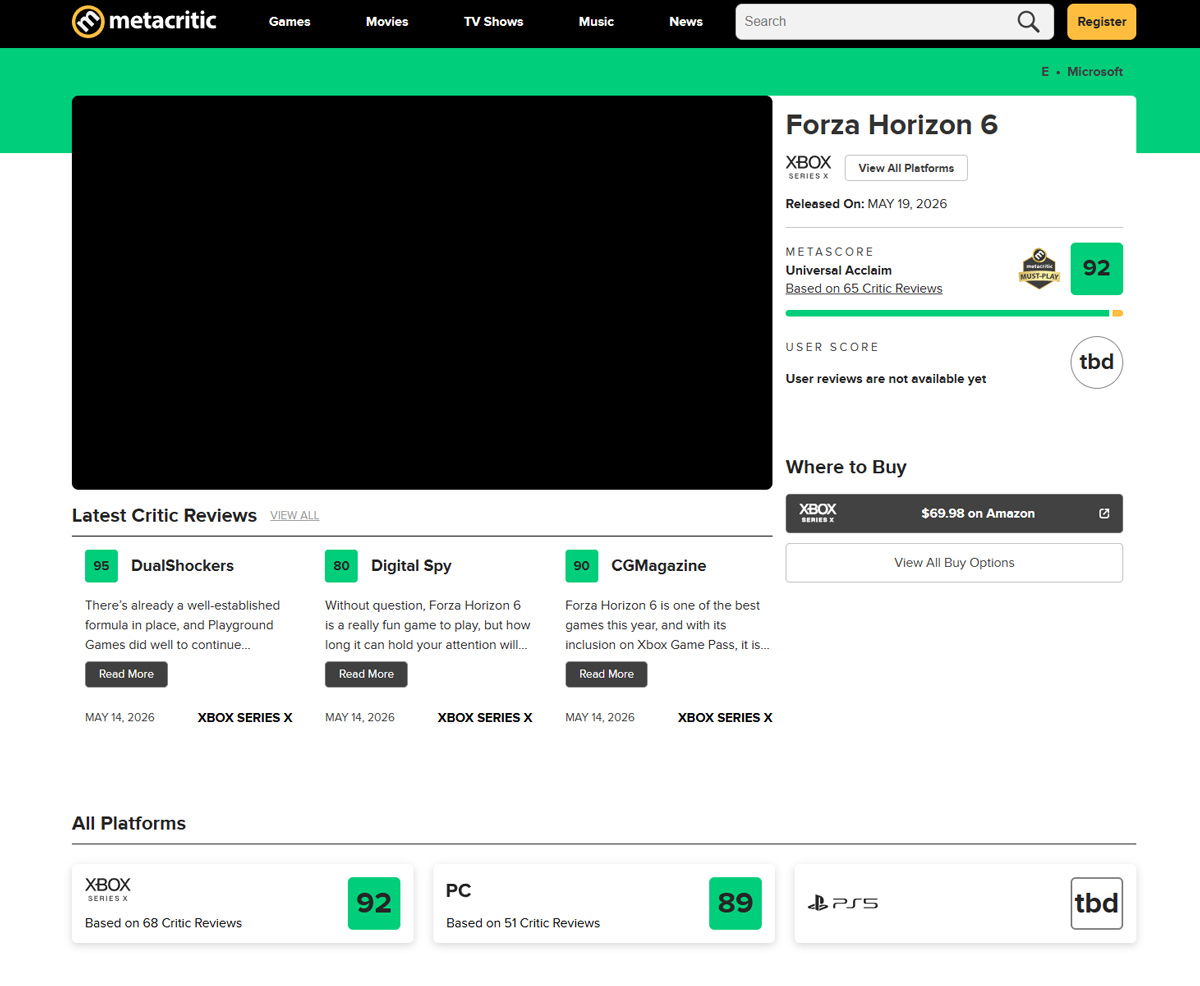Click Read More on DualShockers review
1200x986 pixels.
click(x=126, y=674)
